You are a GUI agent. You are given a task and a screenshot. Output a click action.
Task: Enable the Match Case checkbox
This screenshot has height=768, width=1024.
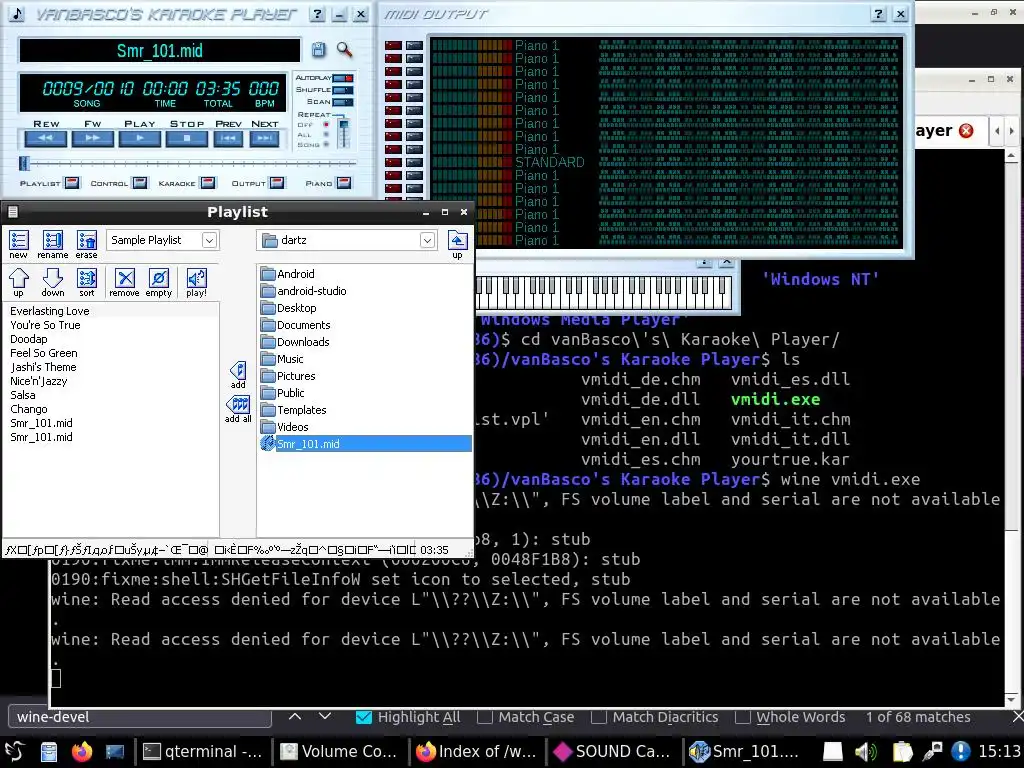[x=485, y=717]
